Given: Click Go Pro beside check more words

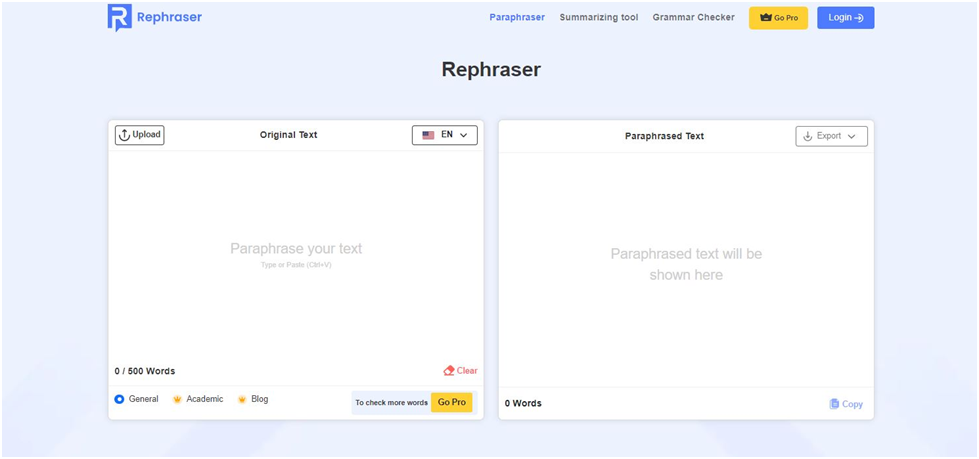Looking at the screenshot, I should [x=451, y=402].
